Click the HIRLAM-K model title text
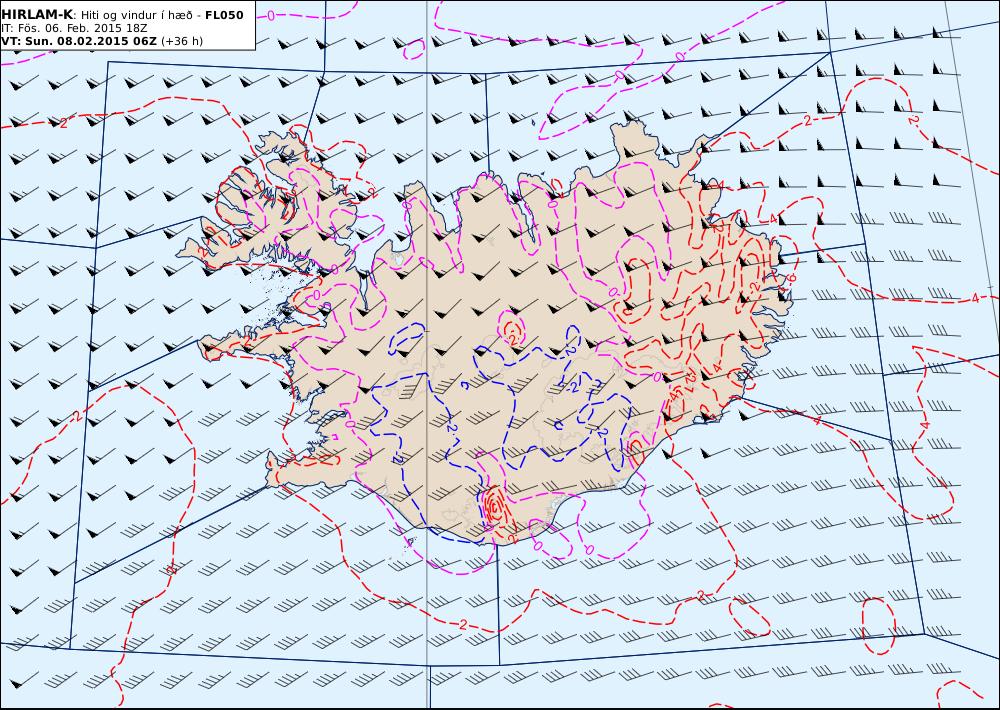Screen dimensions: 1000x710 [37, 15]
